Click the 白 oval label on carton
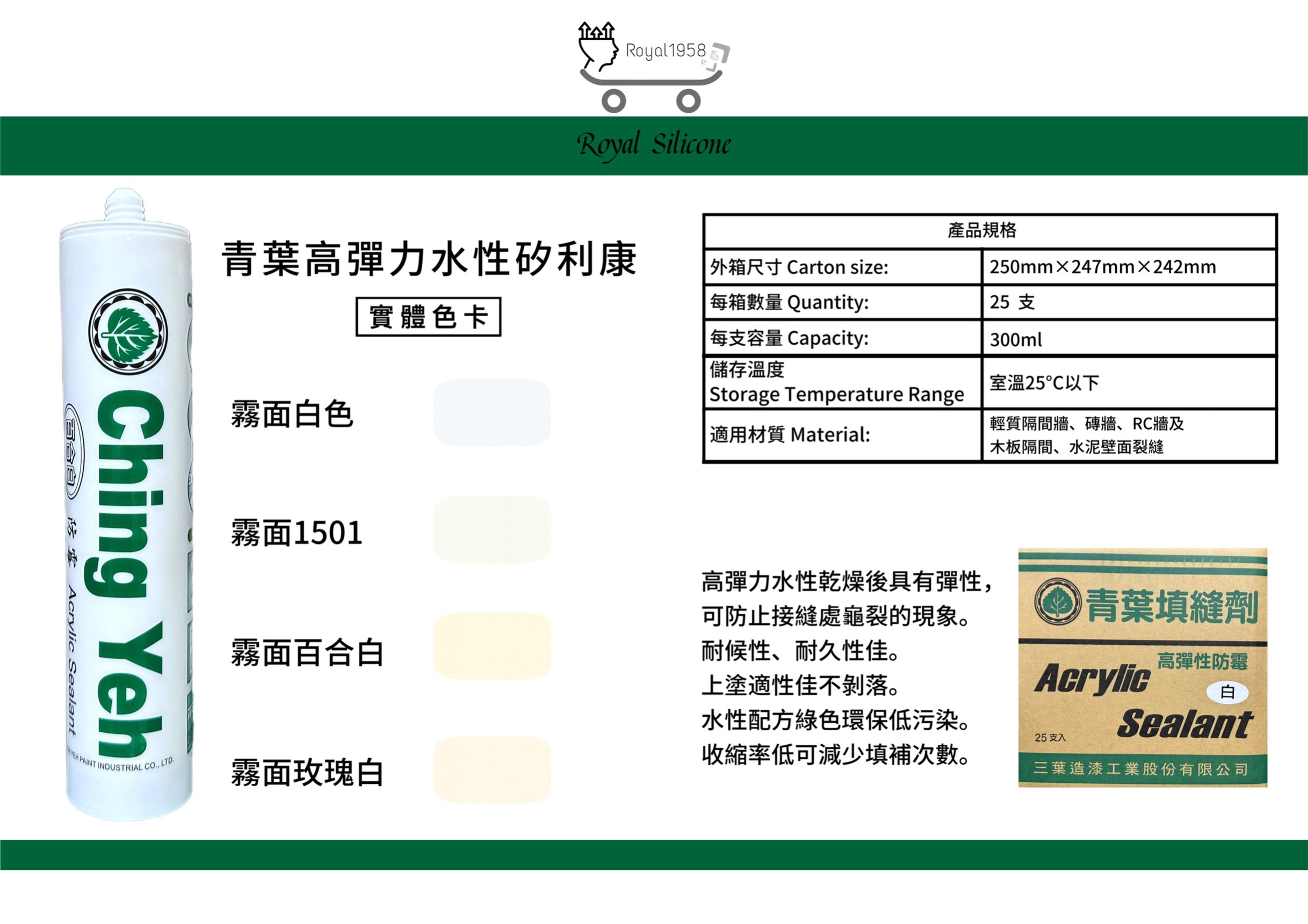Viewport: 1308px width, 924px height. 1227,692
